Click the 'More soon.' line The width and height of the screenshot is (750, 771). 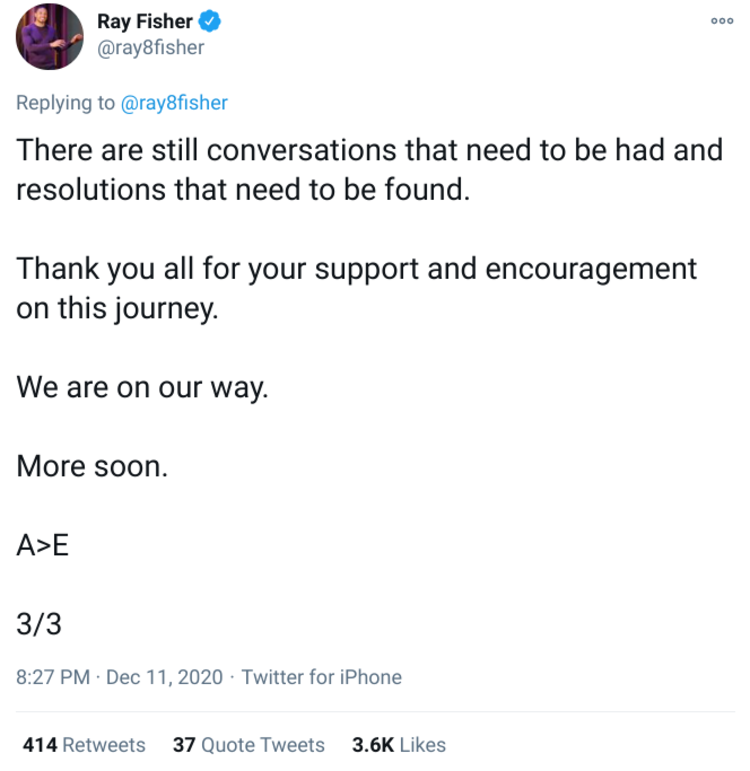[x=91, y=466]
